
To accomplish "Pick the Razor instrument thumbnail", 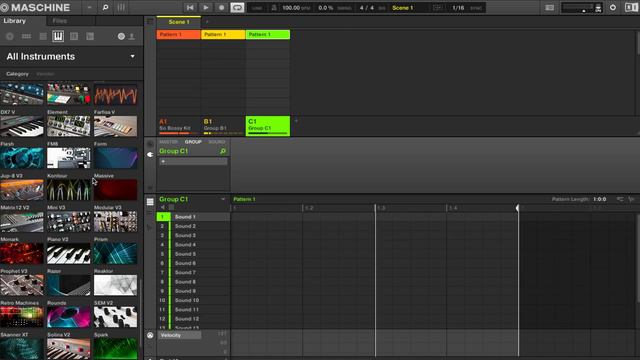I will click(x=69, y=285).
